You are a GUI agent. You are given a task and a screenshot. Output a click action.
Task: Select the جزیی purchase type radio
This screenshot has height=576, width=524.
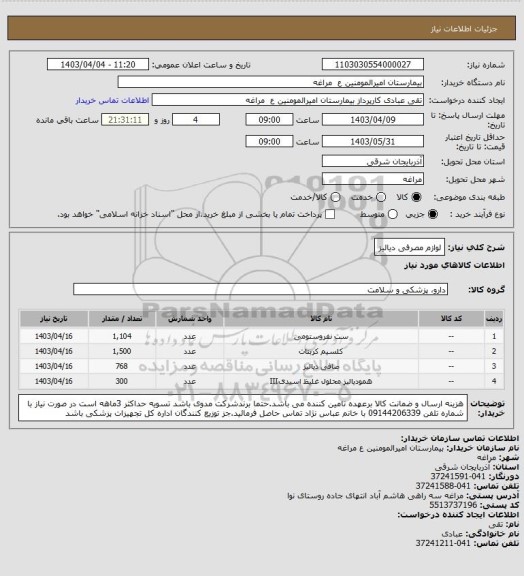pyautogui.click(x=433, y=214)
